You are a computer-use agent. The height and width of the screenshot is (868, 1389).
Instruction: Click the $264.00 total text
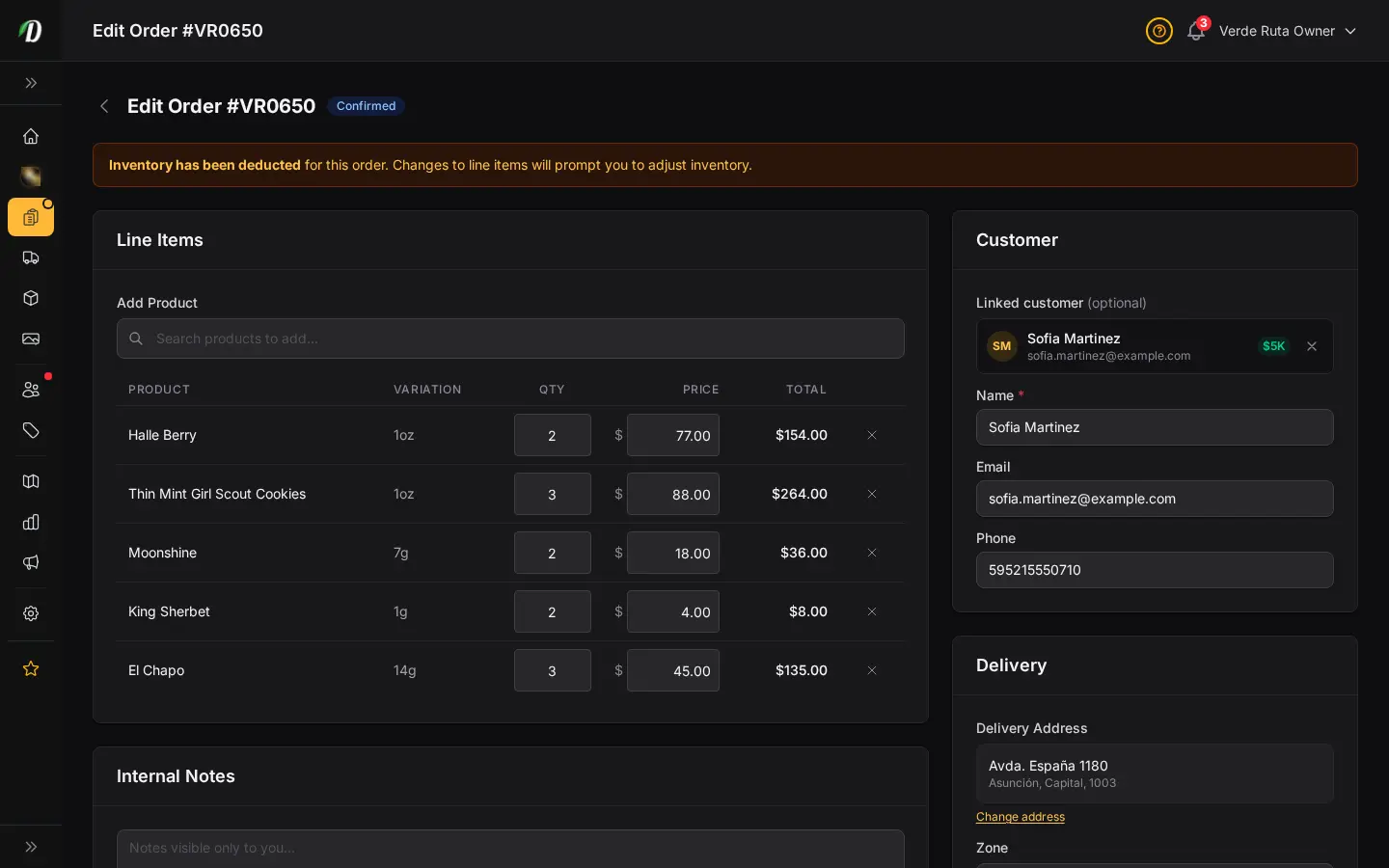[800, 494]
